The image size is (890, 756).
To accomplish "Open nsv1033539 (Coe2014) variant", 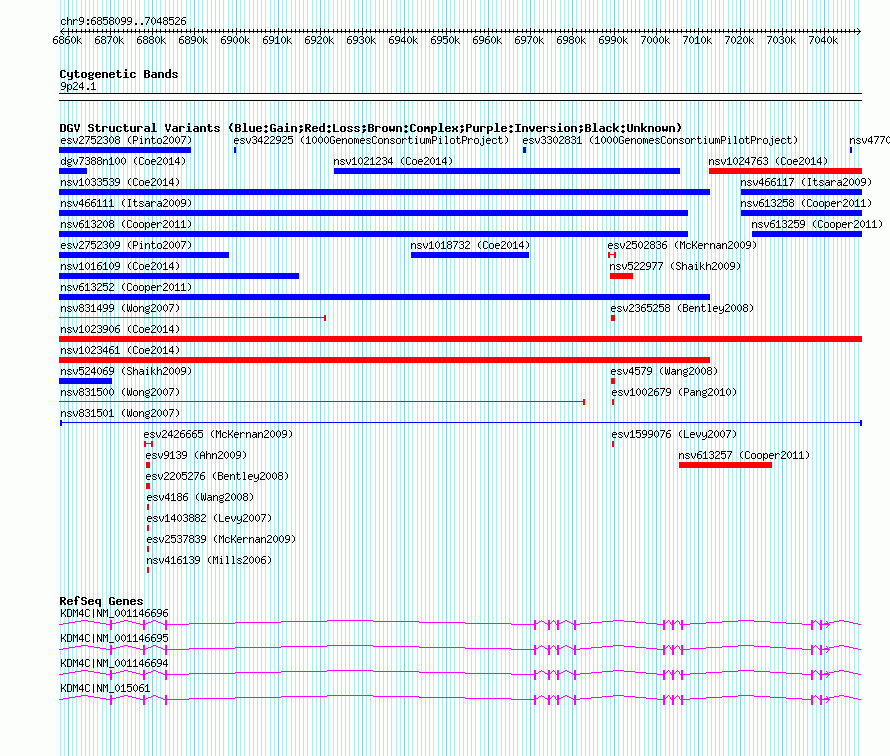I will [x=120, y=182].
